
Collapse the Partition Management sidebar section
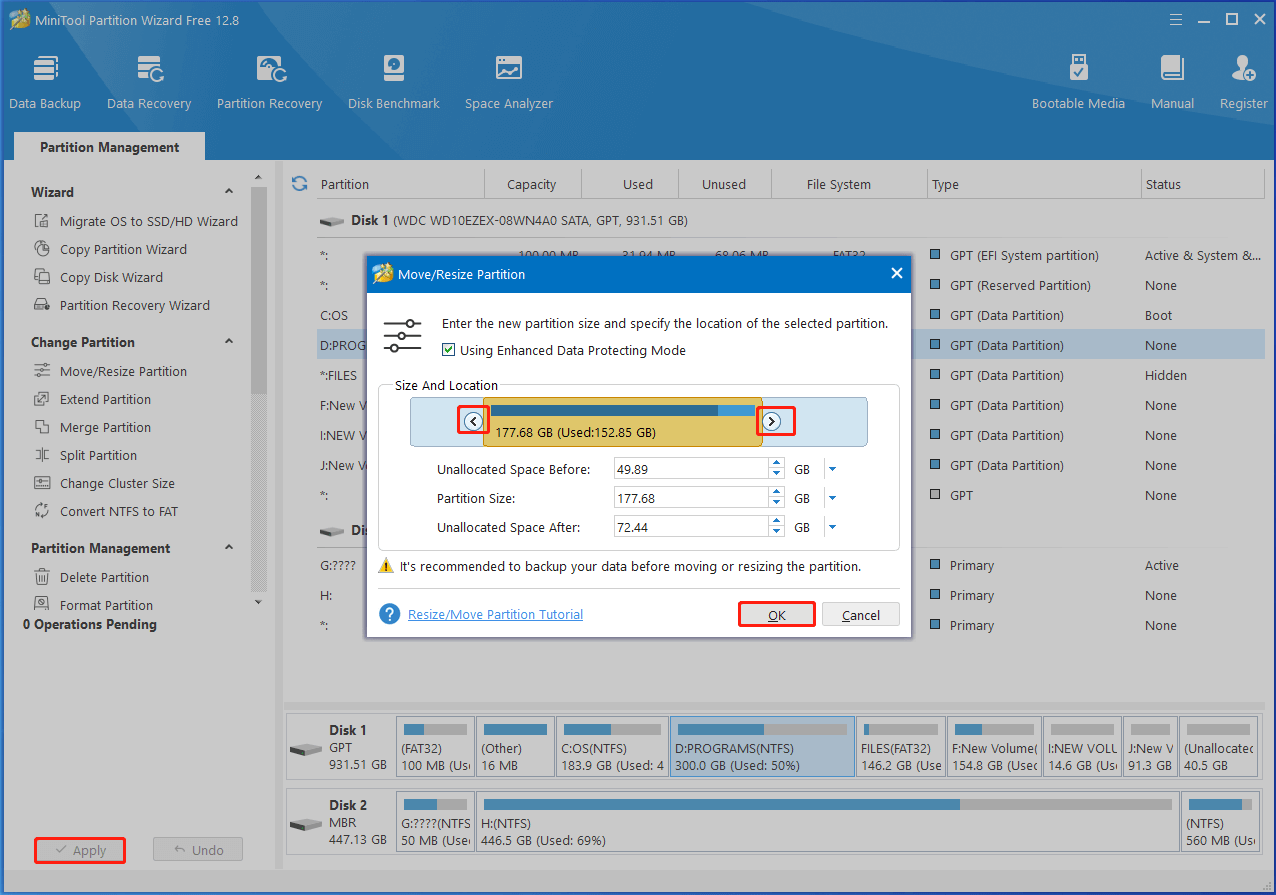(229, 548)
